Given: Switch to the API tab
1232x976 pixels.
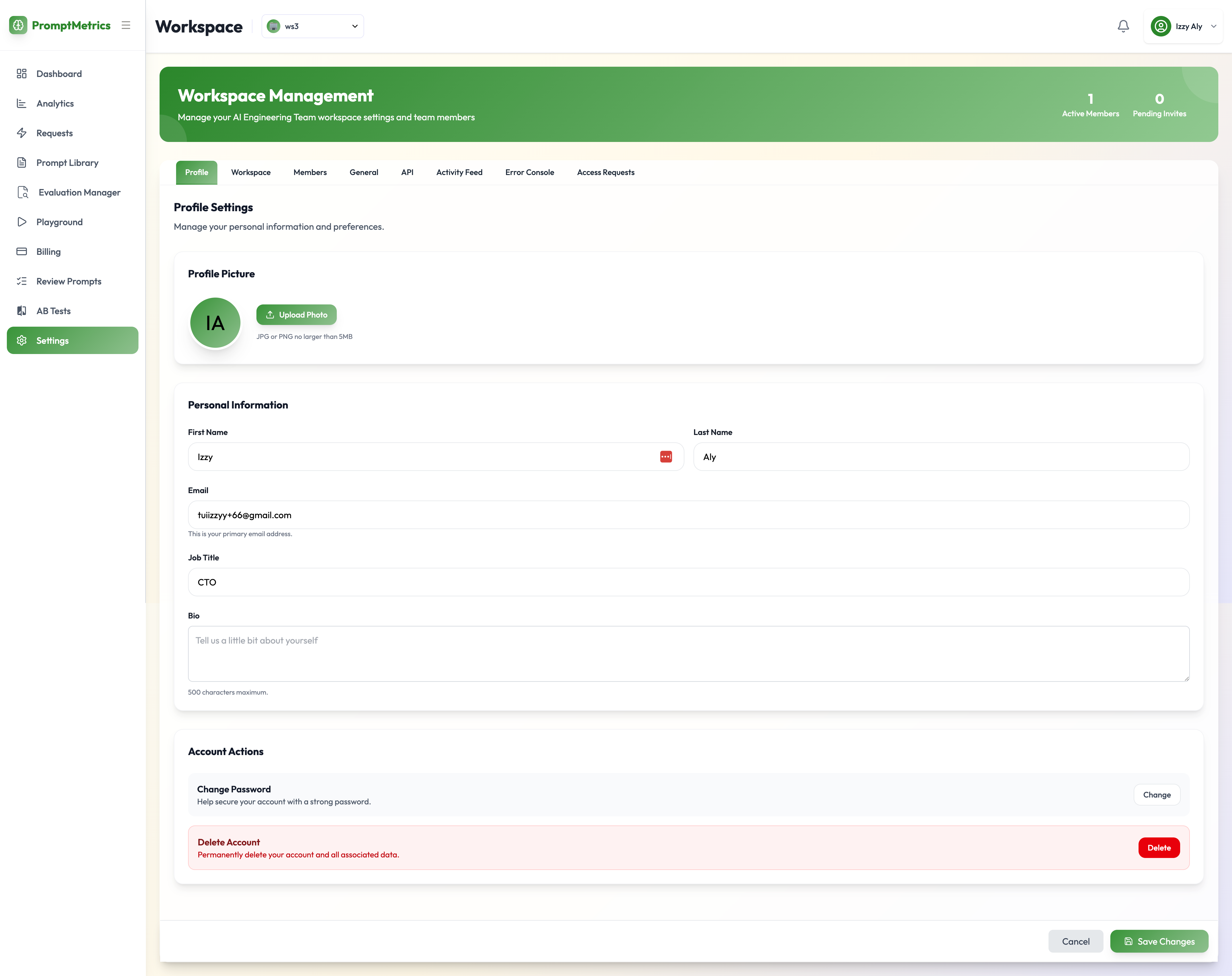Looking at the screenshot, I should tap(407, 172).
